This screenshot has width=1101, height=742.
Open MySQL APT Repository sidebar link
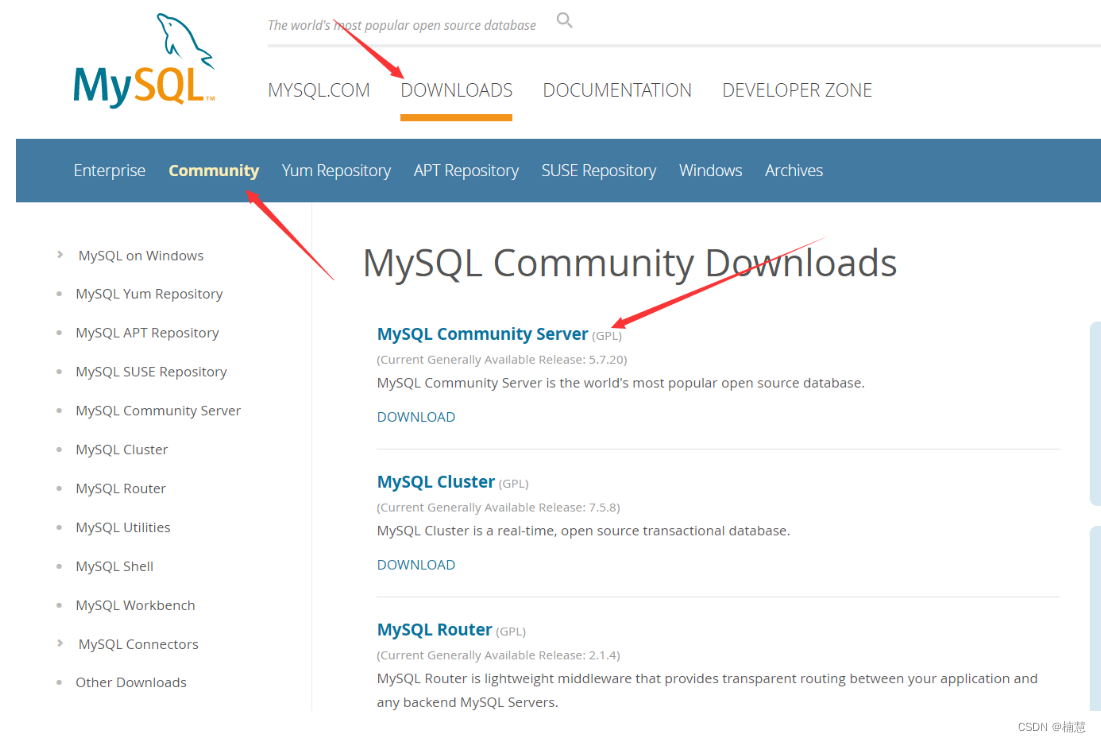(147, 333)
